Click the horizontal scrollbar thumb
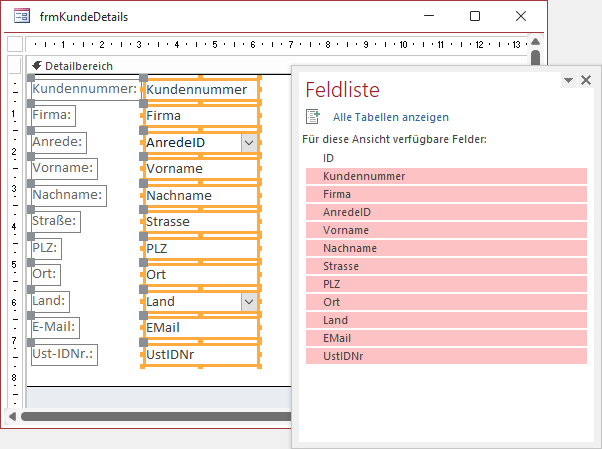Viewport: 602px width, 449px height. [156, 416]
